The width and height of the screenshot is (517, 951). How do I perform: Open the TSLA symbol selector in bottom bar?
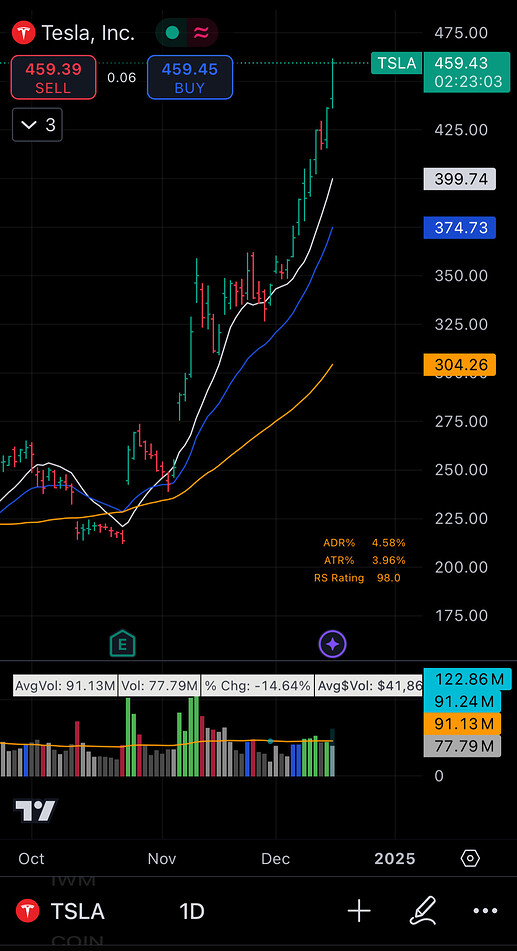coord(59,911)
